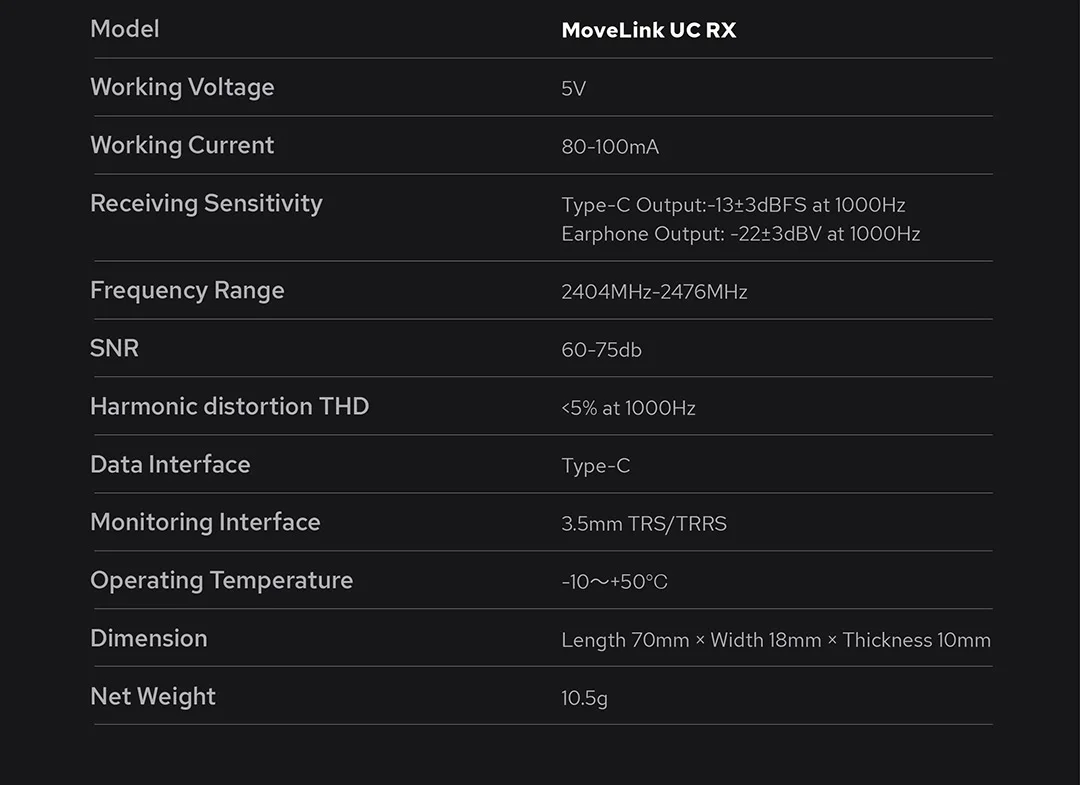Click the Working Voltage label
Screen dimensions: 1080x785
point(183,87)
